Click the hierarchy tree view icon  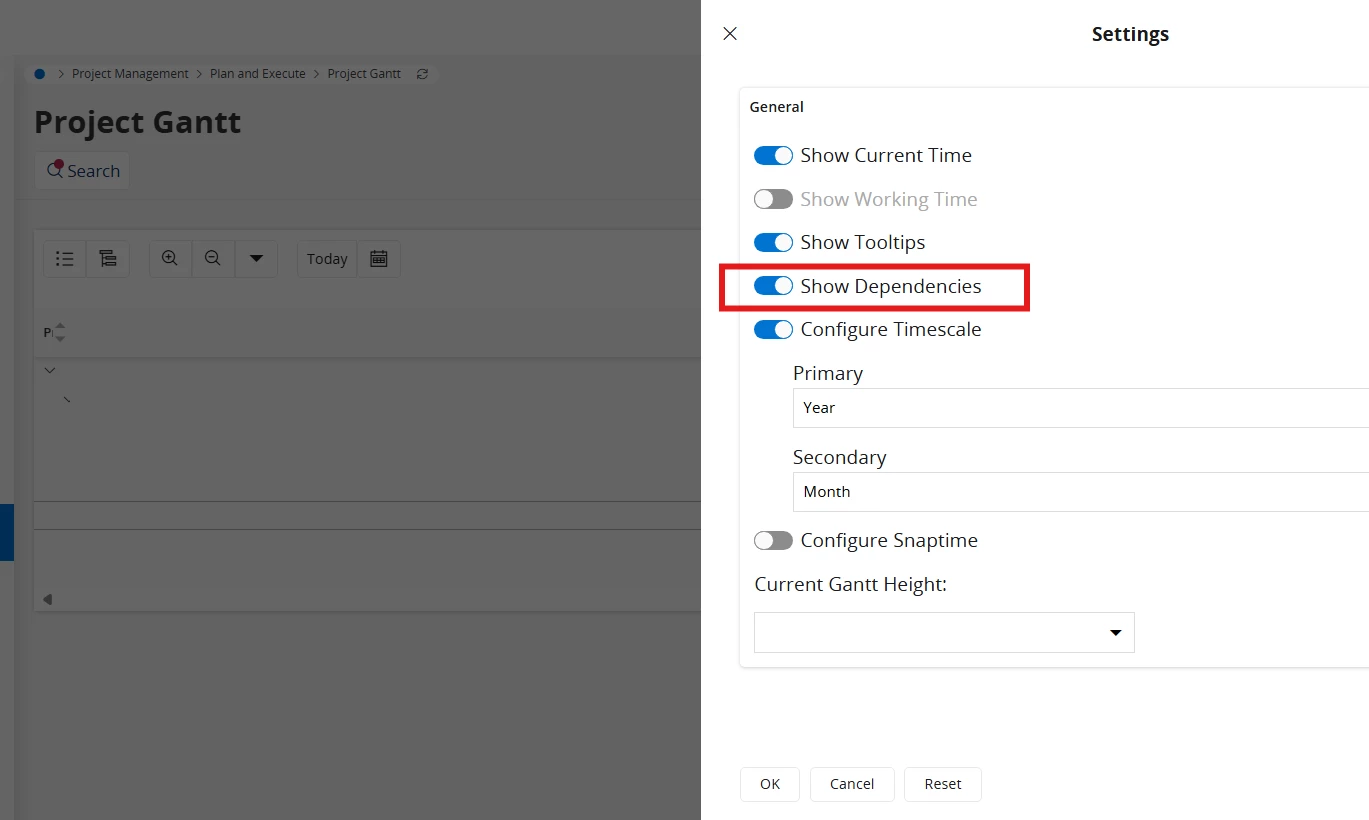tap(108, 259)
